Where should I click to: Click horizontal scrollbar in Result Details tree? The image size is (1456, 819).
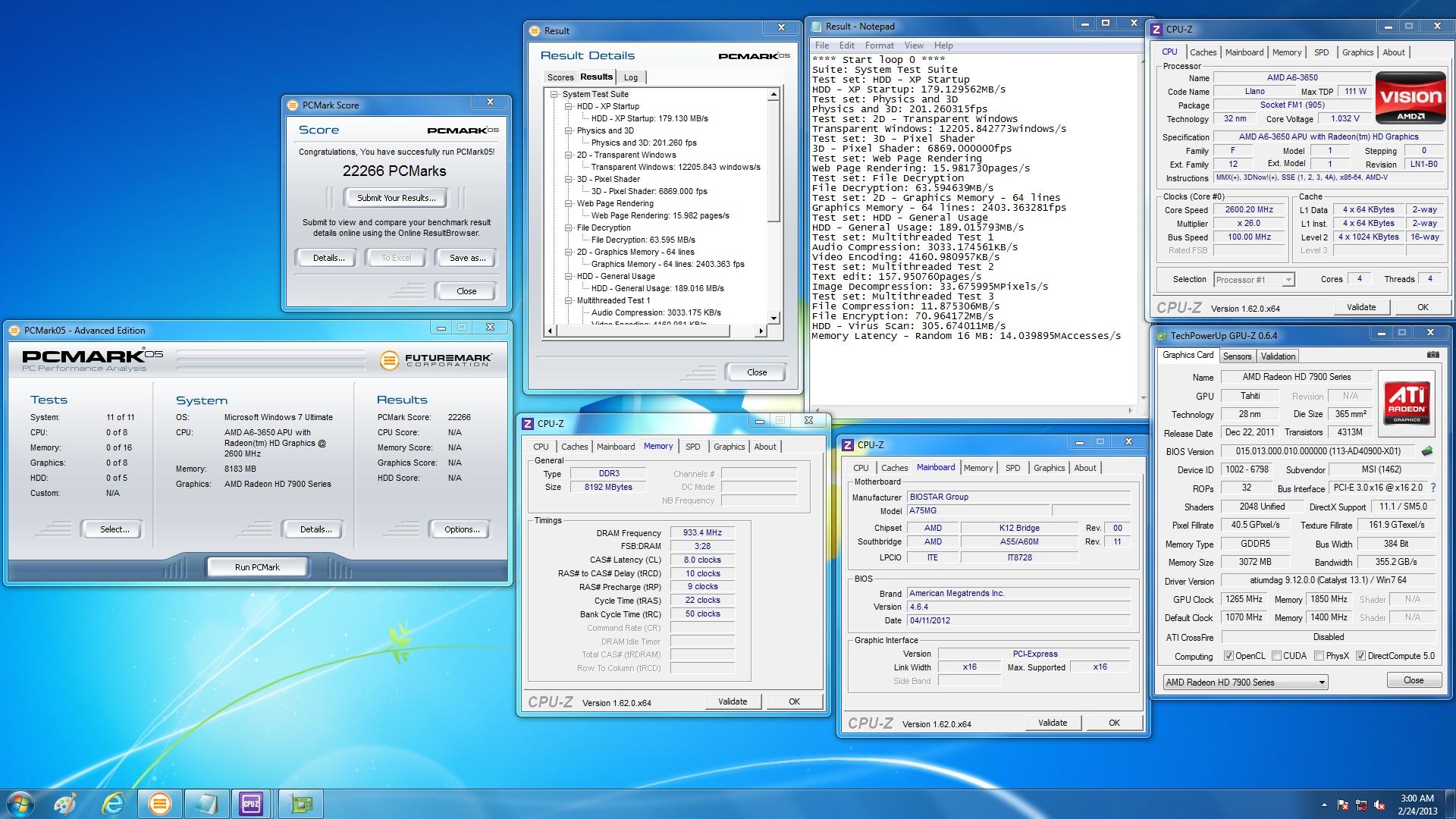click(642, 331)
